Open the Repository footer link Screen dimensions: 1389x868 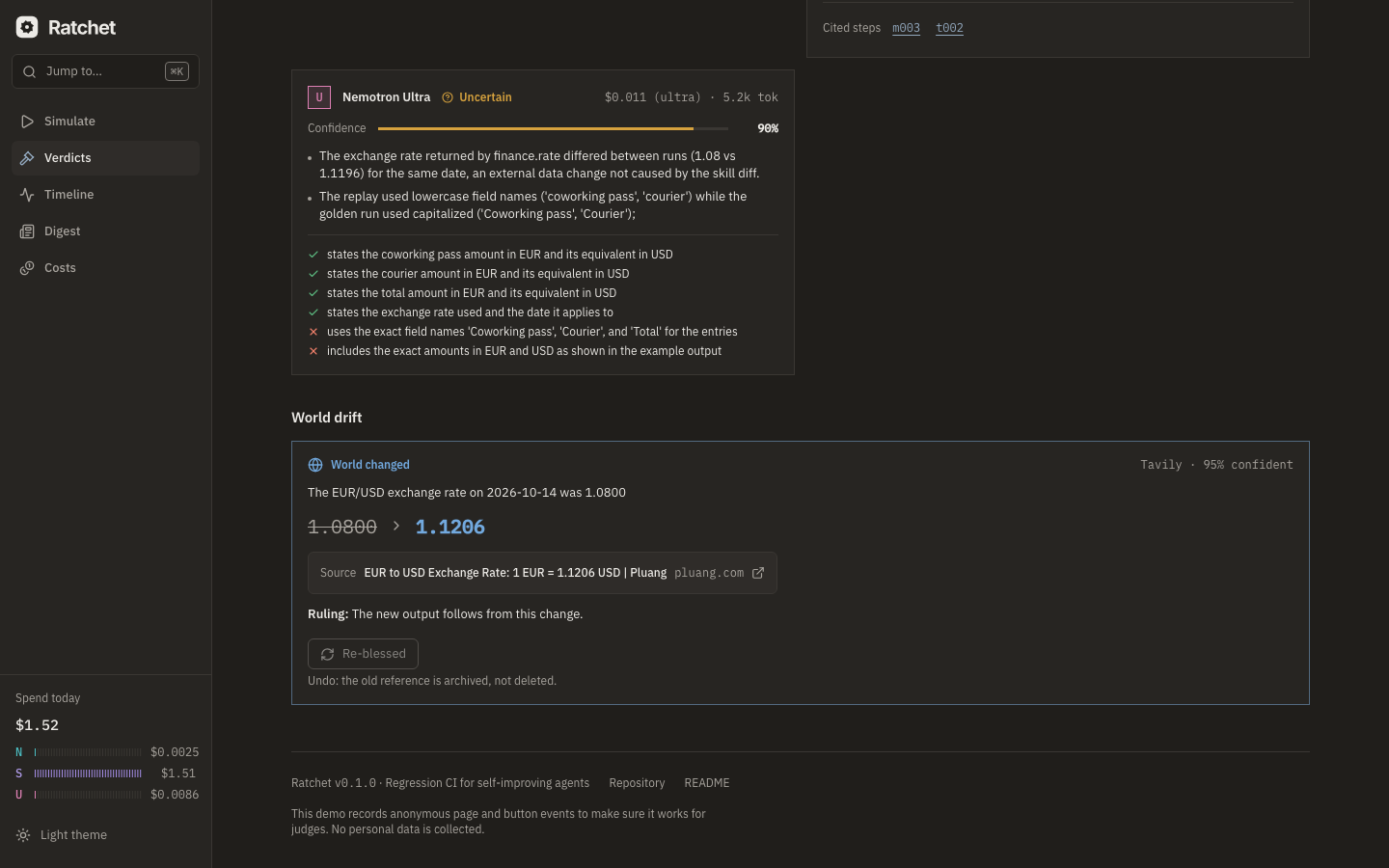pyautogui.click(x=637, y=783)
